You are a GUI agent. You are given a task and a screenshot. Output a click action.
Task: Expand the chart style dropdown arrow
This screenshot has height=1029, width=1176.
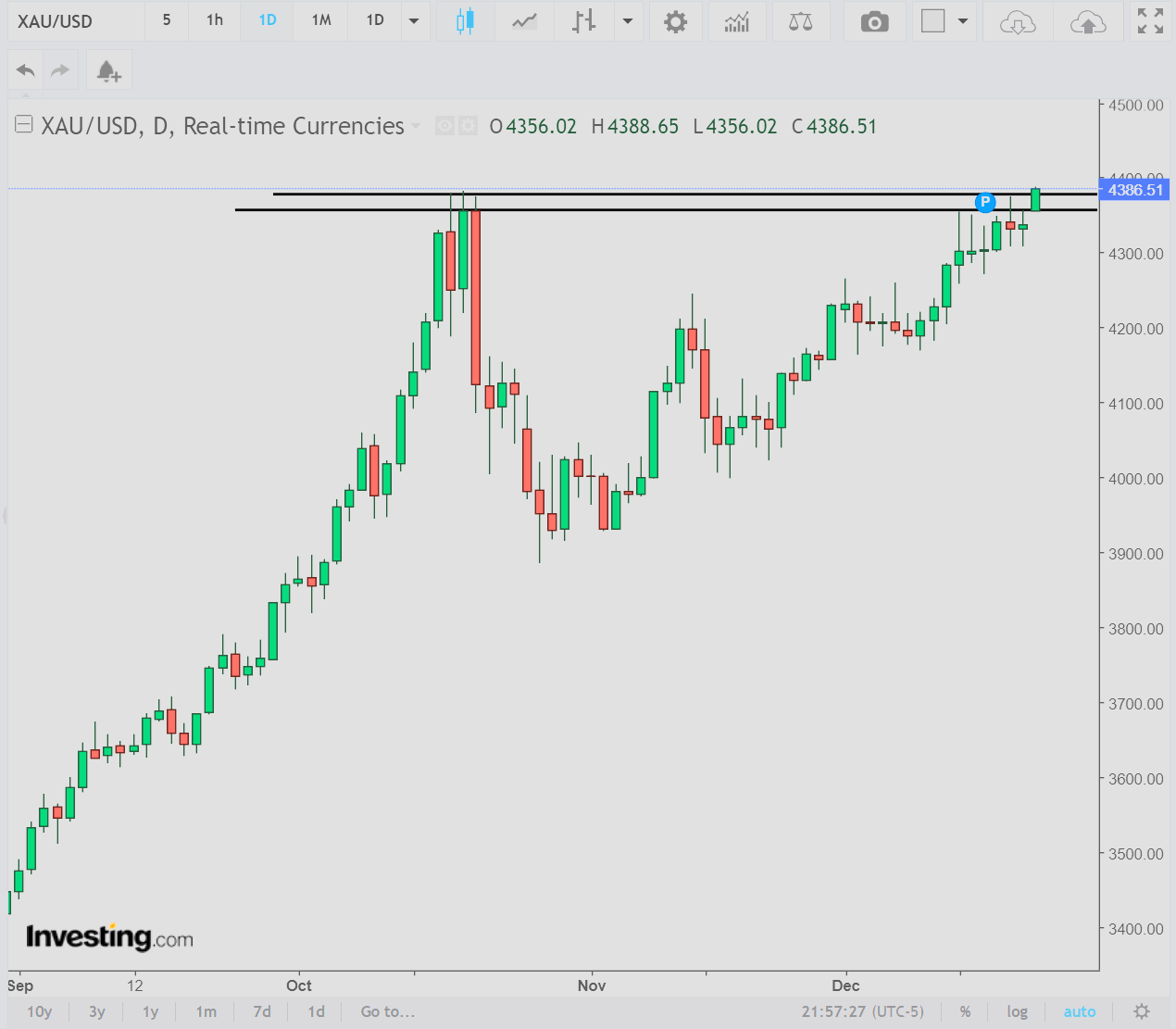[x=628, y=21]
